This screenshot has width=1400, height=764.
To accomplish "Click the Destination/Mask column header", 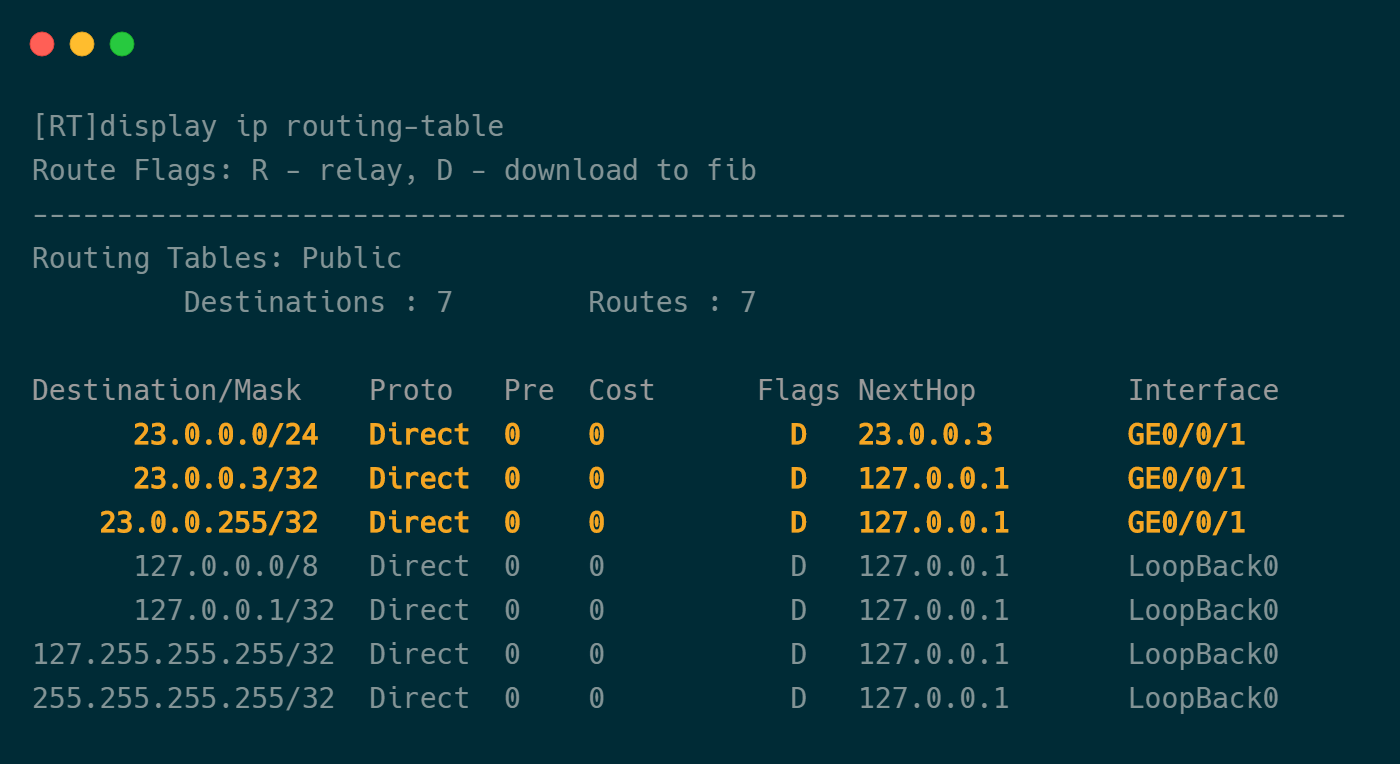I will 166,391.
